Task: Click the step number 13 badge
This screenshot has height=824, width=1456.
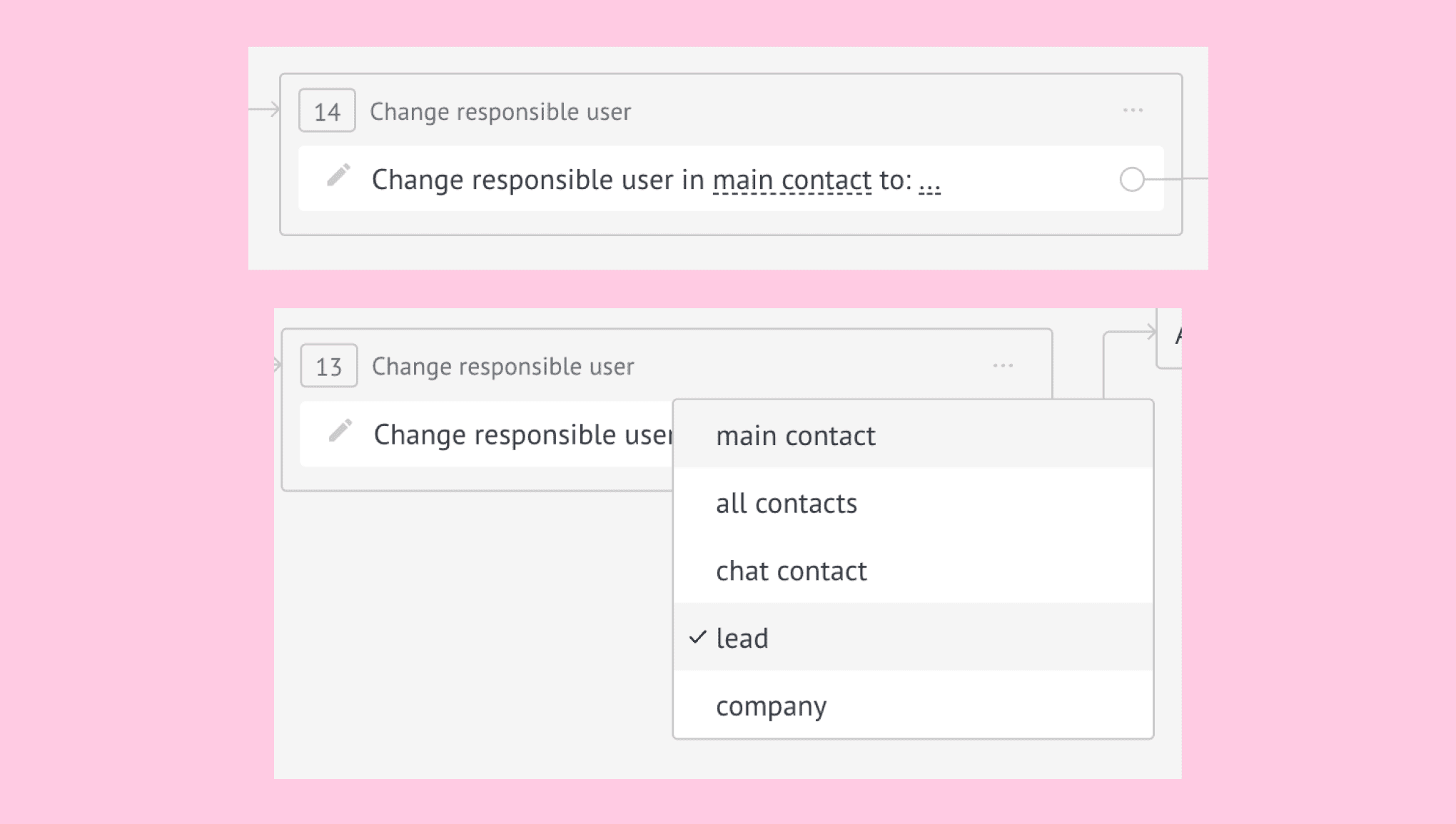Action: 328,366
